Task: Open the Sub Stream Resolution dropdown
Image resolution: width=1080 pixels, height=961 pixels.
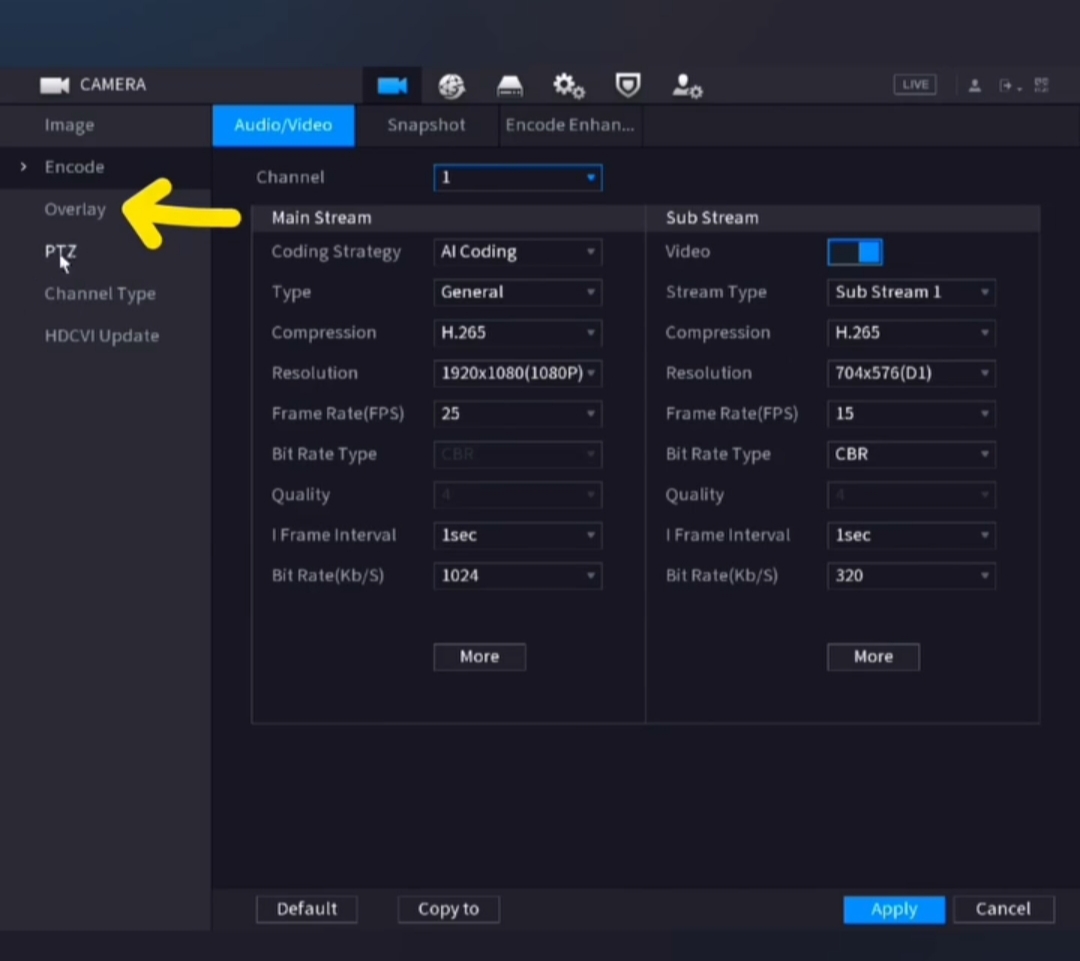Action: pyautogui.click(x=911, y=373)
